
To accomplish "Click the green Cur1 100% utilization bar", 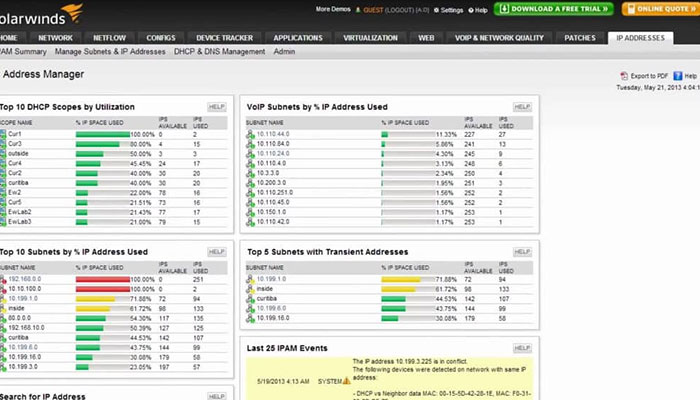I will click(103, 134).
